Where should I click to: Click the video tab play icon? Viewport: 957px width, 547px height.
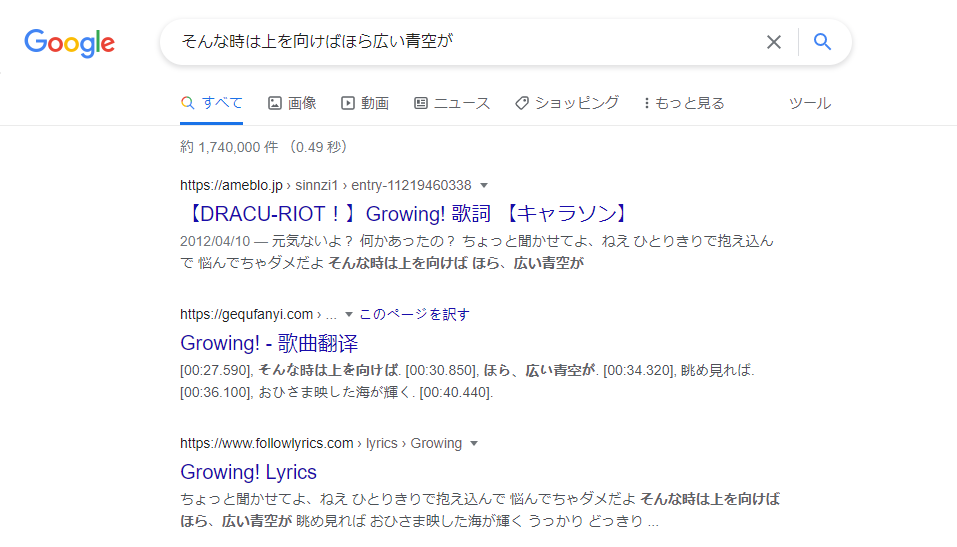pos(347,103)
